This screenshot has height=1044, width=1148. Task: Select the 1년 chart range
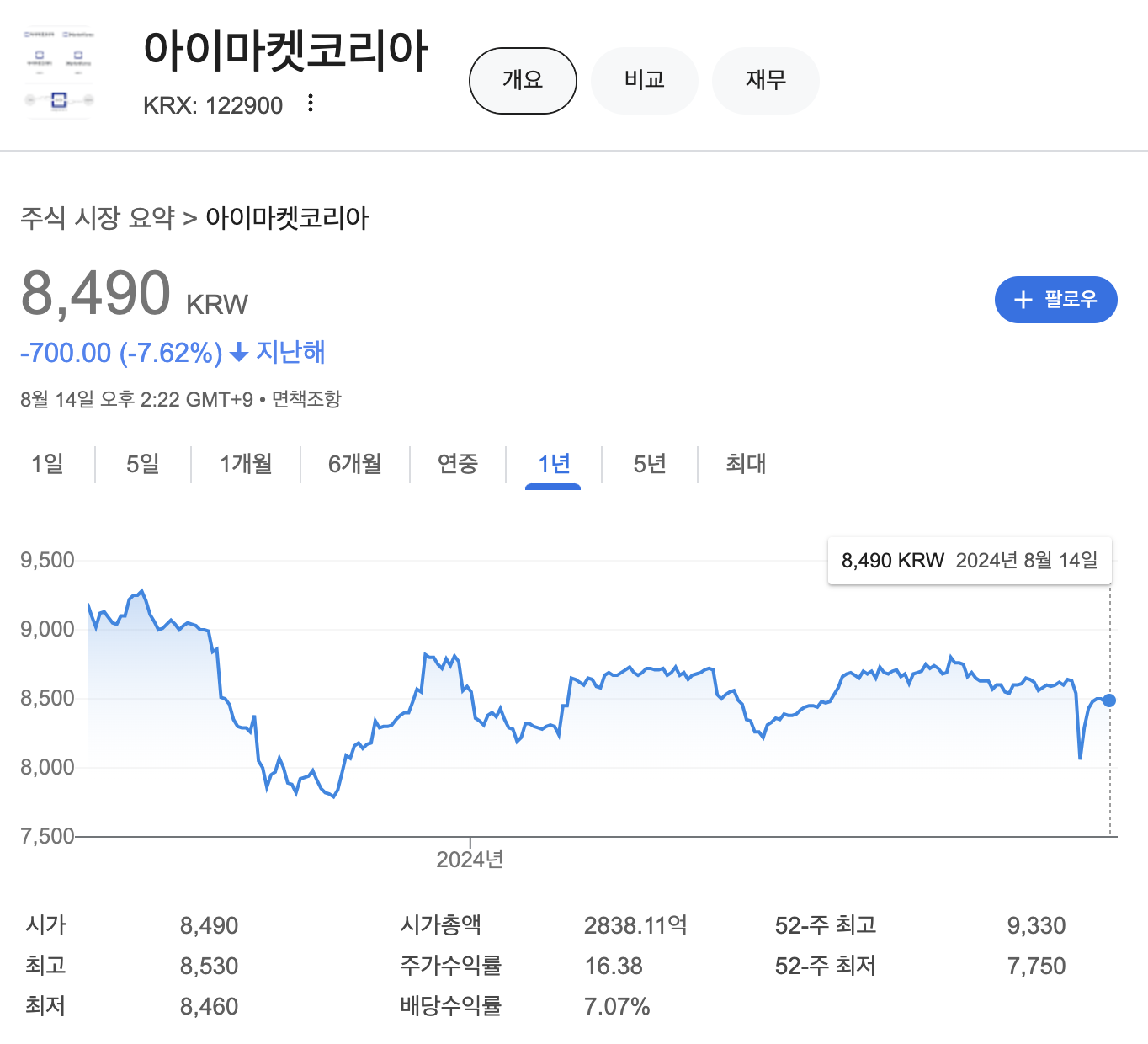click(554, 464)
